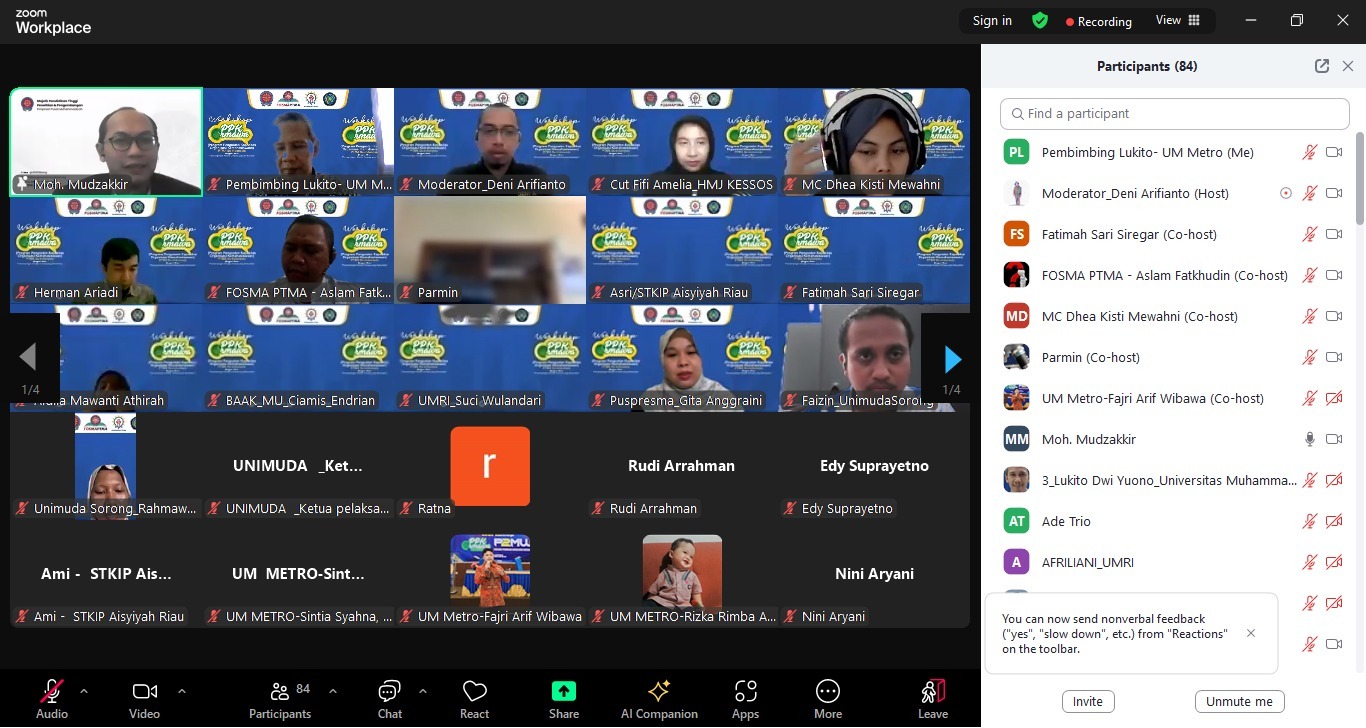Viewport: 1366px width, 728px height.
Task: Click the Sign in link
Action: (x=992, y=21)
